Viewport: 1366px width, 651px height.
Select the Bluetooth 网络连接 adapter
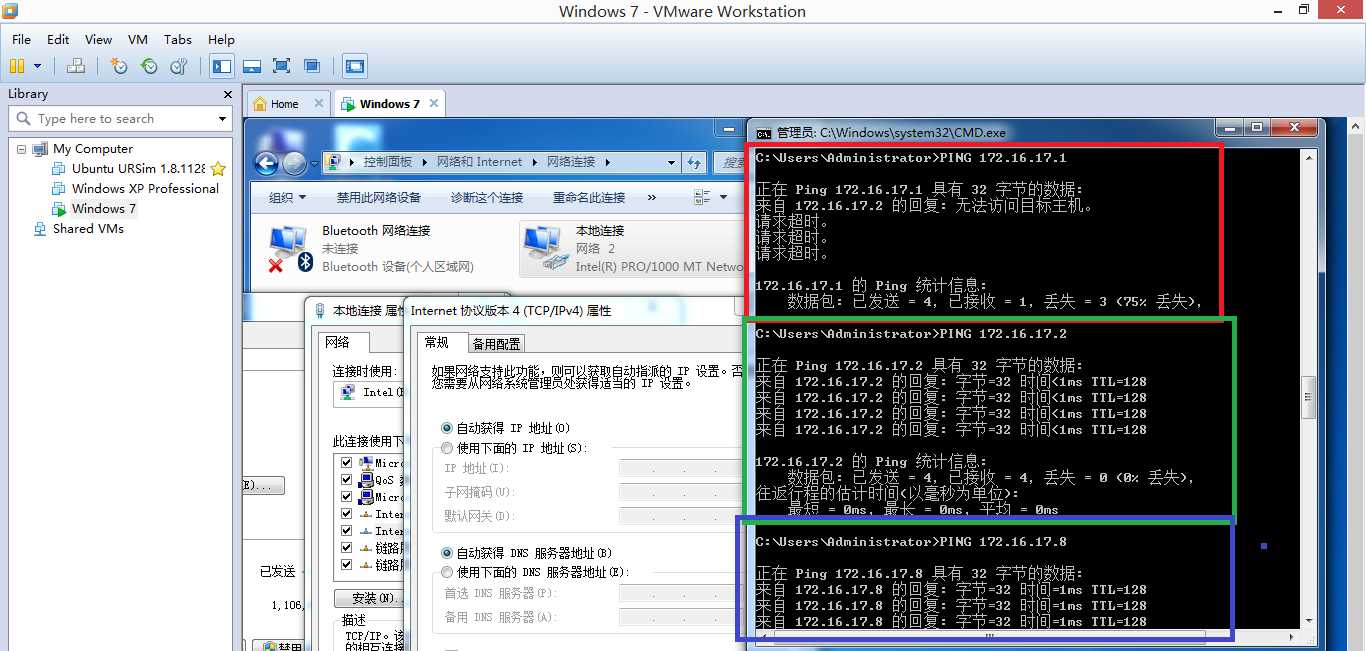coord(370,249)
